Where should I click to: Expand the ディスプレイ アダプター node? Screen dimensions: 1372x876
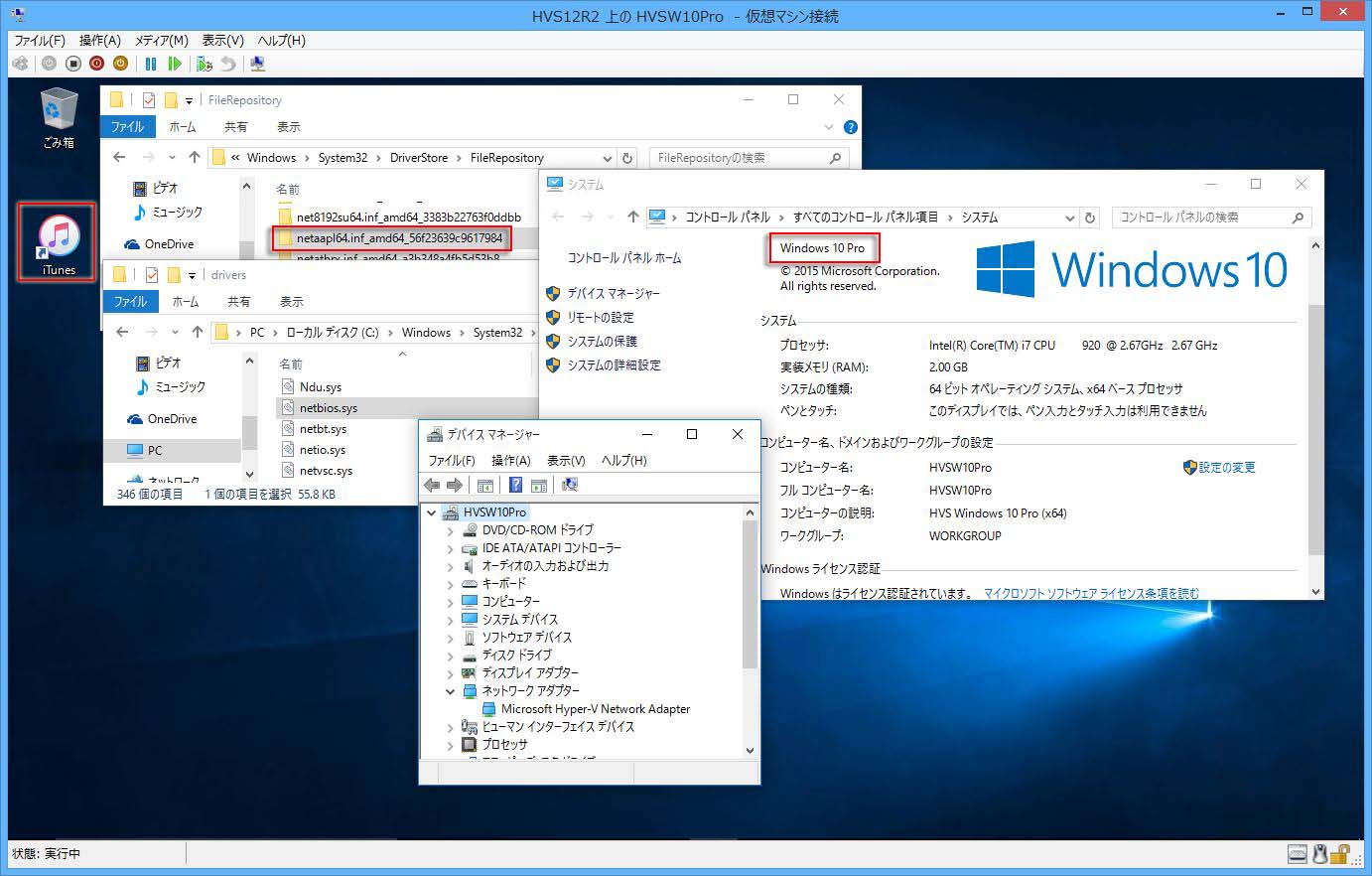tap(450, 673)
